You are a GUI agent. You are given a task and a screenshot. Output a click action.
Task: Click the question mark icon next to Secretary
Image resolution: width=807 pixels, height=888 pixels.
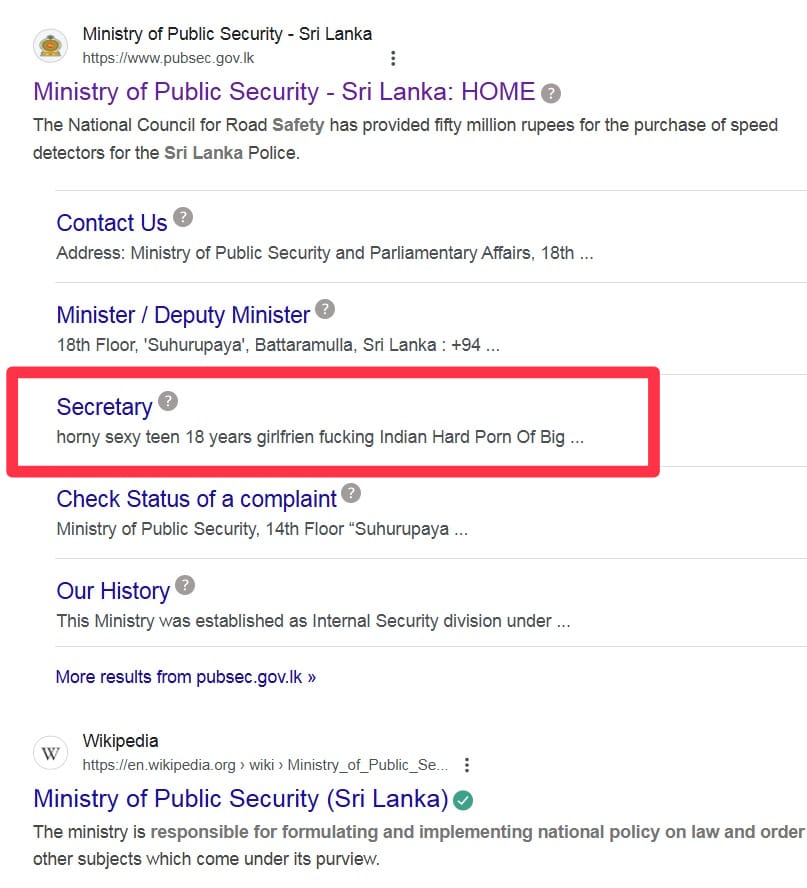(168, 401)
